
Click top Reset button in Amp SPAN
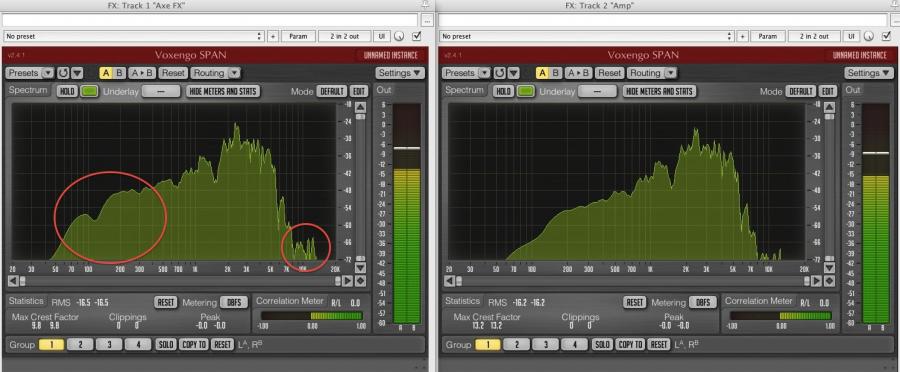click(609, 73)
